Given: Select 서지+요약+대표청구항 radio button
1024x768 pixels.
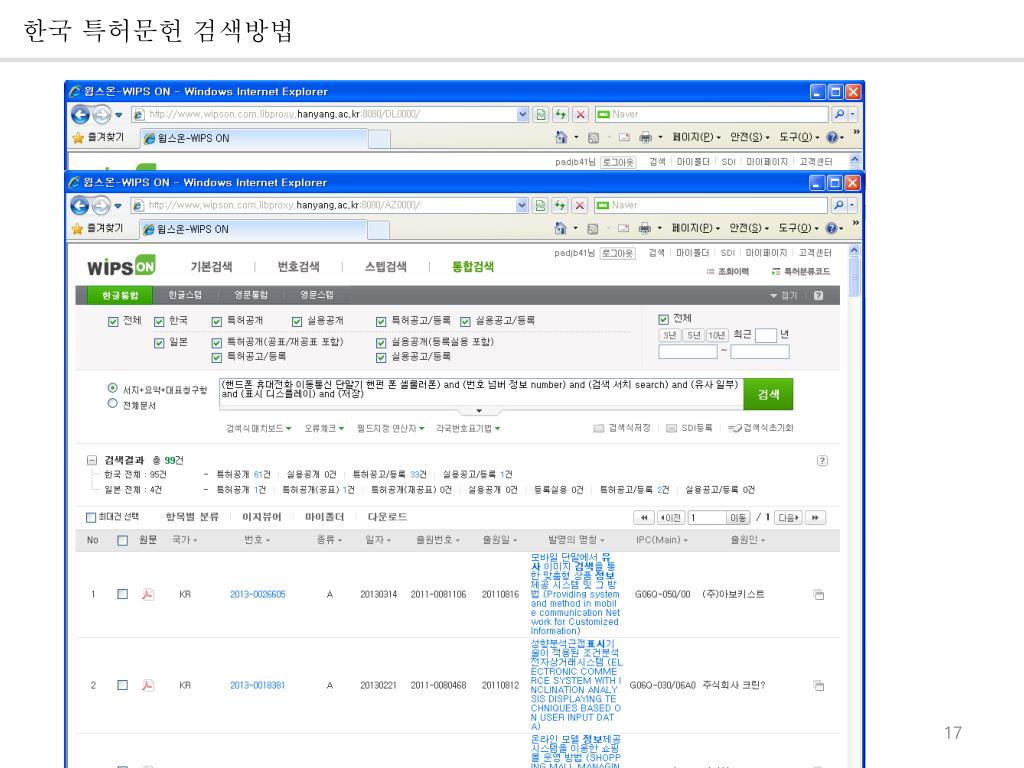Looking at the screenshot, I should click(112, 388).
